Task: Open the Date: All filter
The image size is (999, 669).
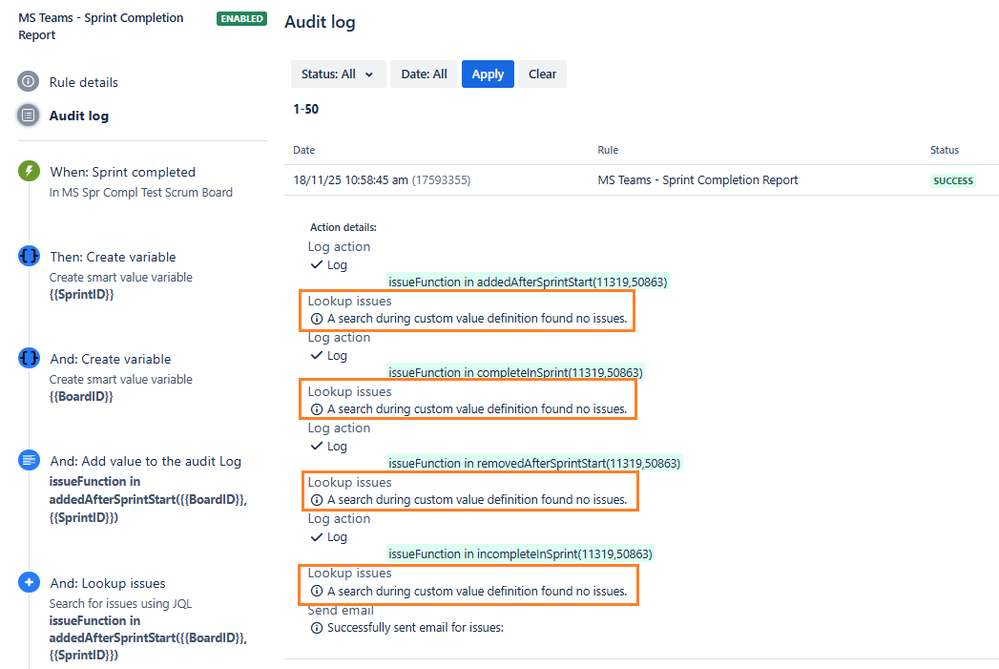Action: pos(424,74)
